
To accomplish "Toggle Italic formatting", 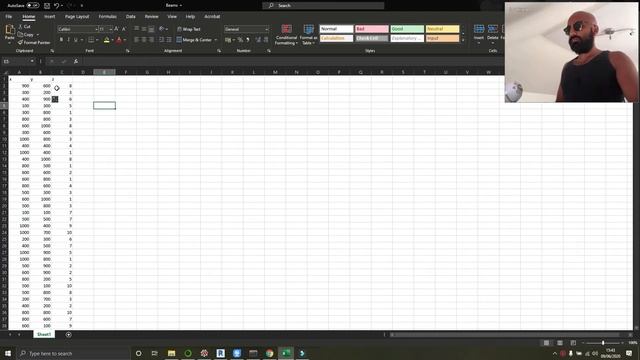I will pos(68,40).
